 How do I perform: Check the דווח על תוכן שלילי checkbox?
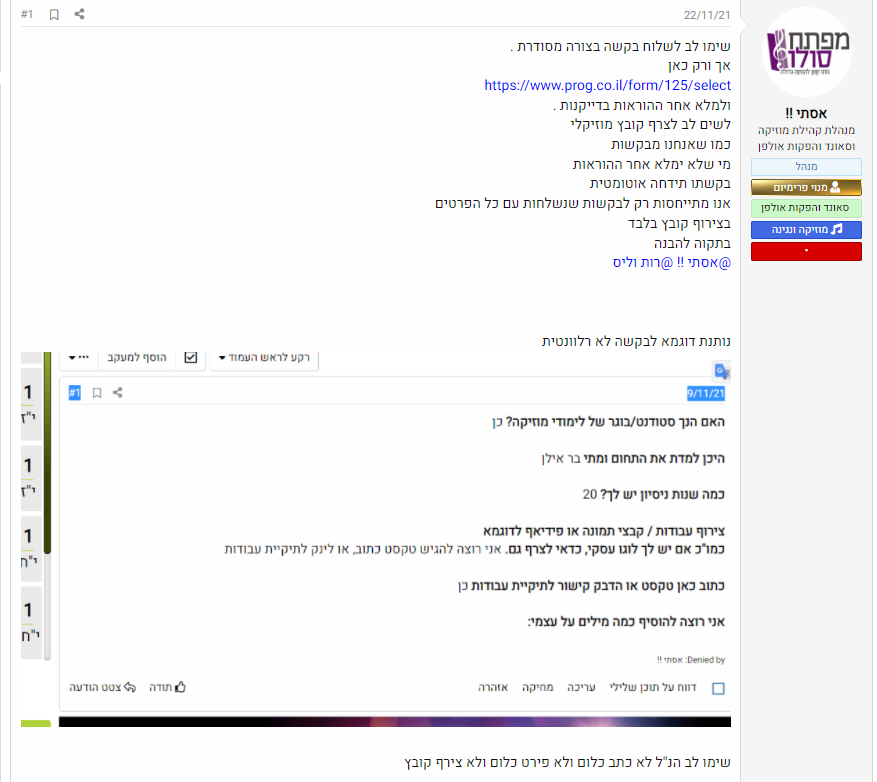click(x=716, y=687)
